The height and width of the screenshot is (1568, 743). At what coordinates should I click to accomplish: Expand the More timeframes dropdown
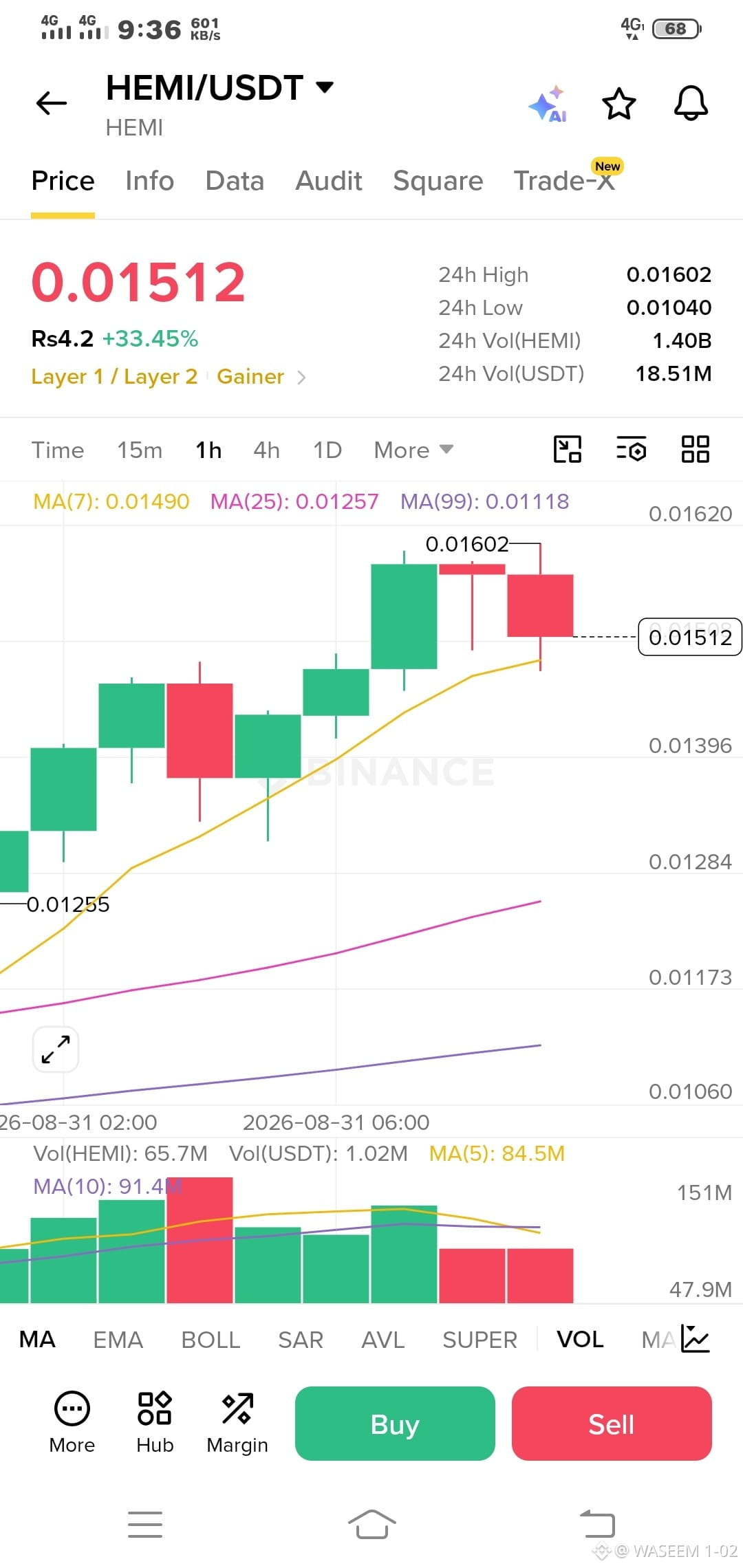413,450
